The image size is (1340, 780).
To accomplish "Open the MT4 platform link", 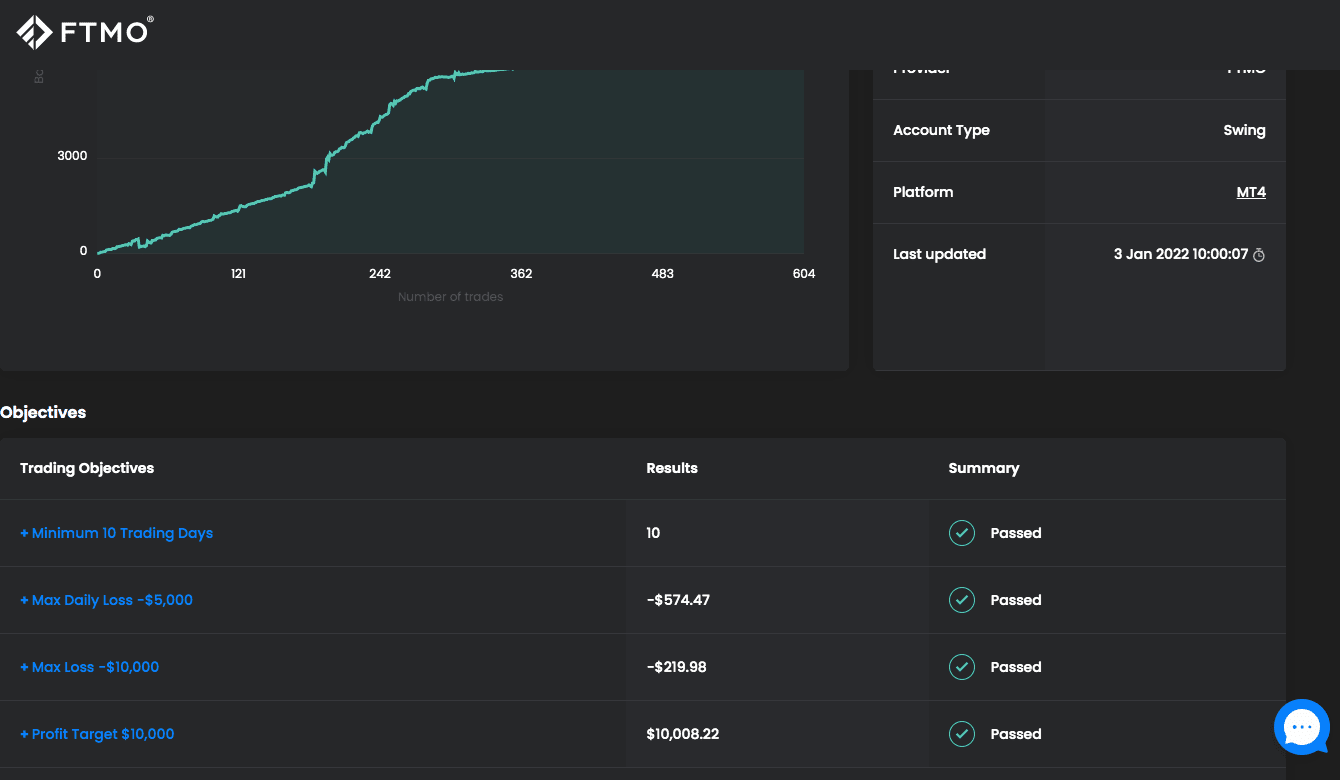I will 1251,192.
